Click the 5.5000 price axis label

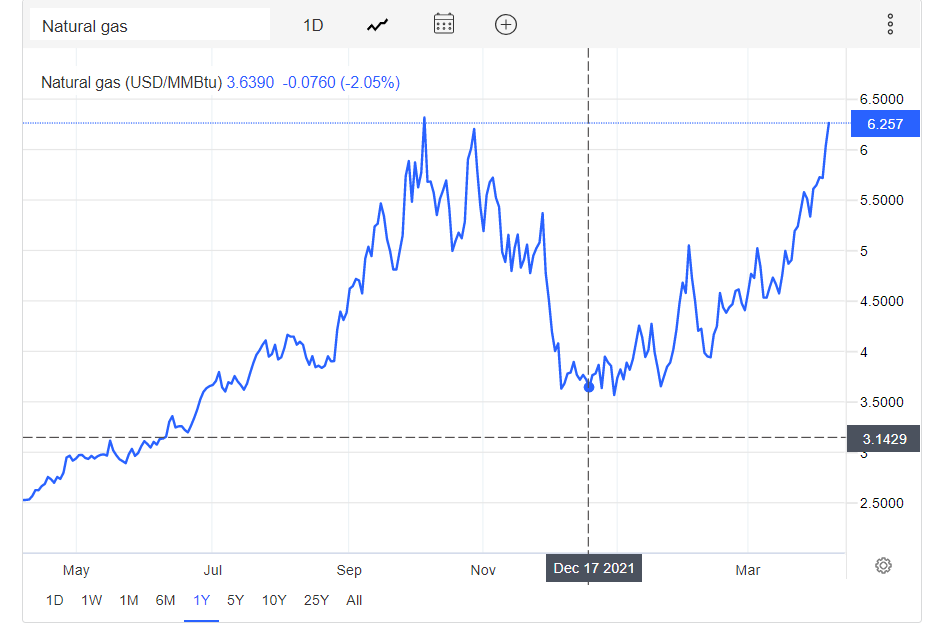[881, 200]
